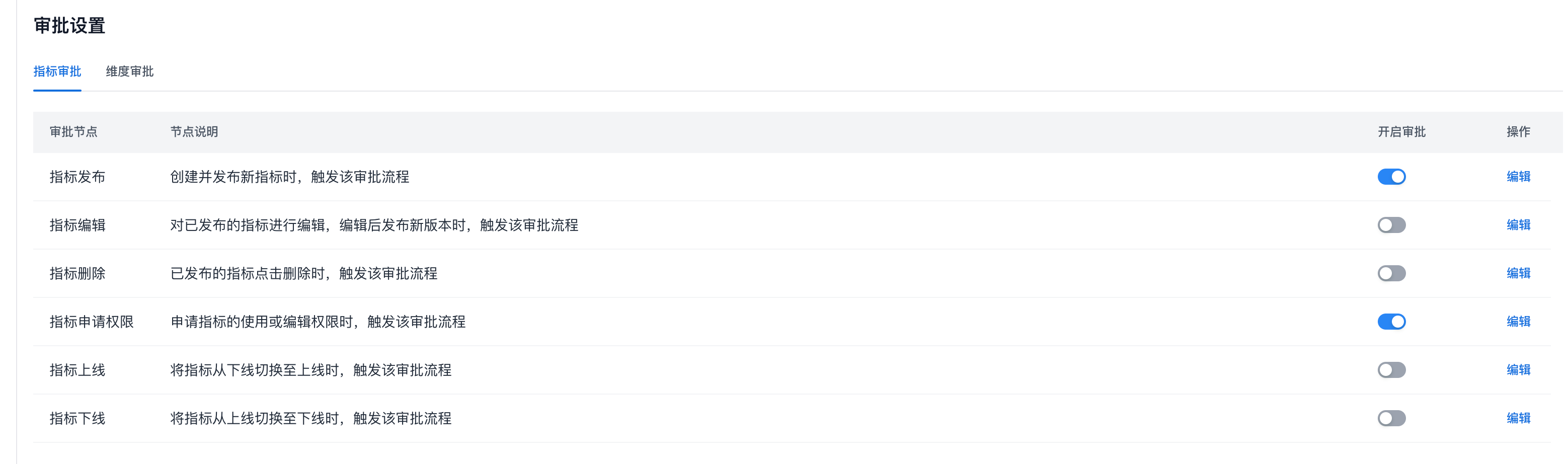Click the 节点说明 column header

[194, 132]
